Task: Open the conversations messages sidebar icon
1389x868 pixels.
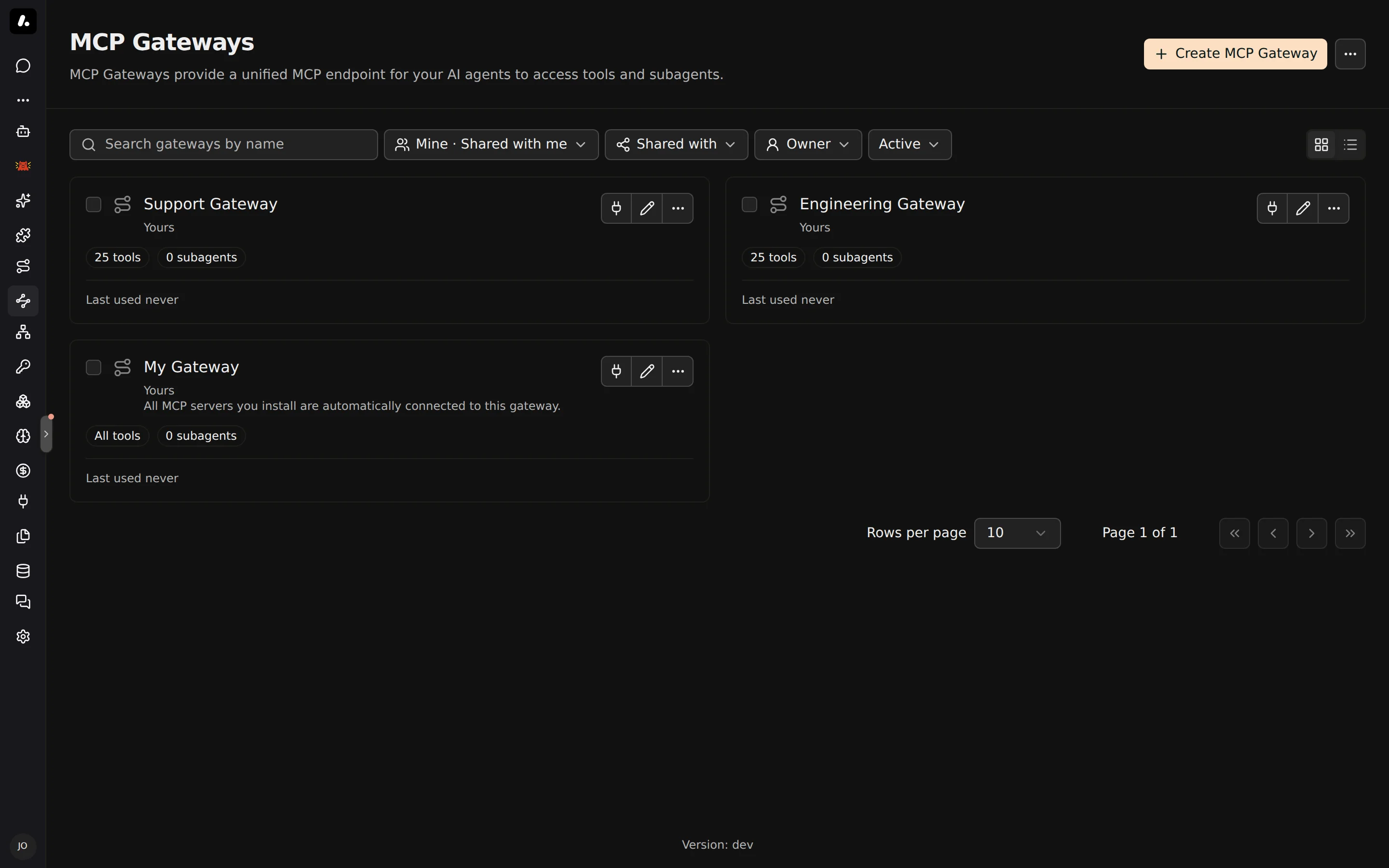Action: 23,602
